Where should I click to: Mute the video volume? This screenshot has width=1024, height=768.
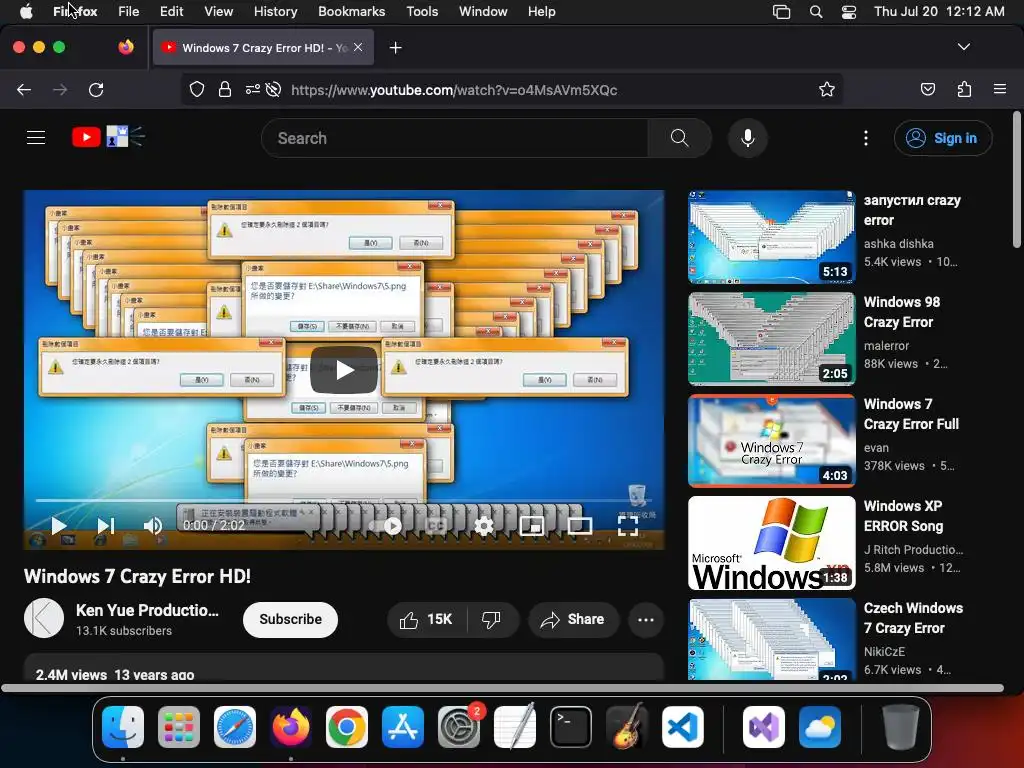pyautogui.click(x=152, y=526)
